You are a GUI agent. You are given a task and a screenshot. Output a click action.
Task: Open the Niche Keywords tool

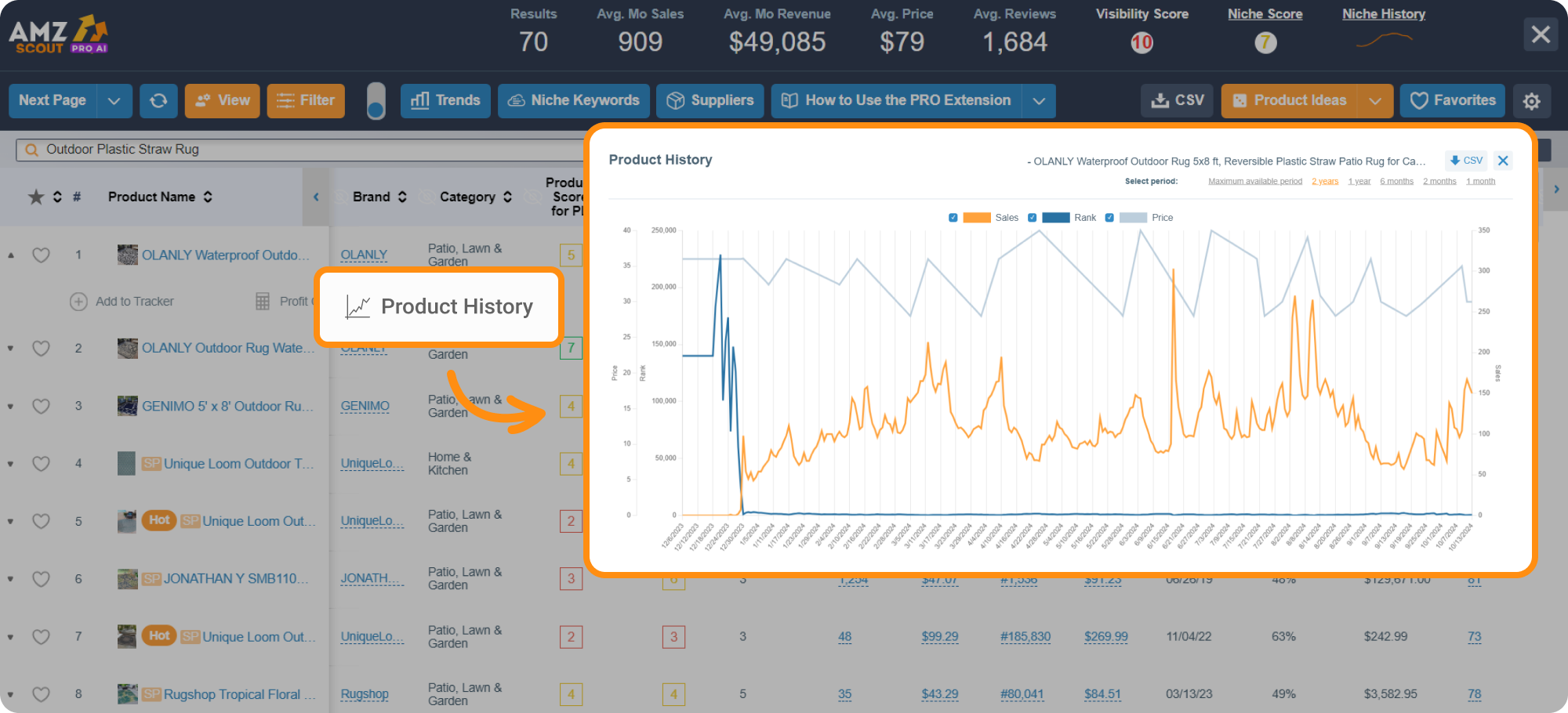573,100
